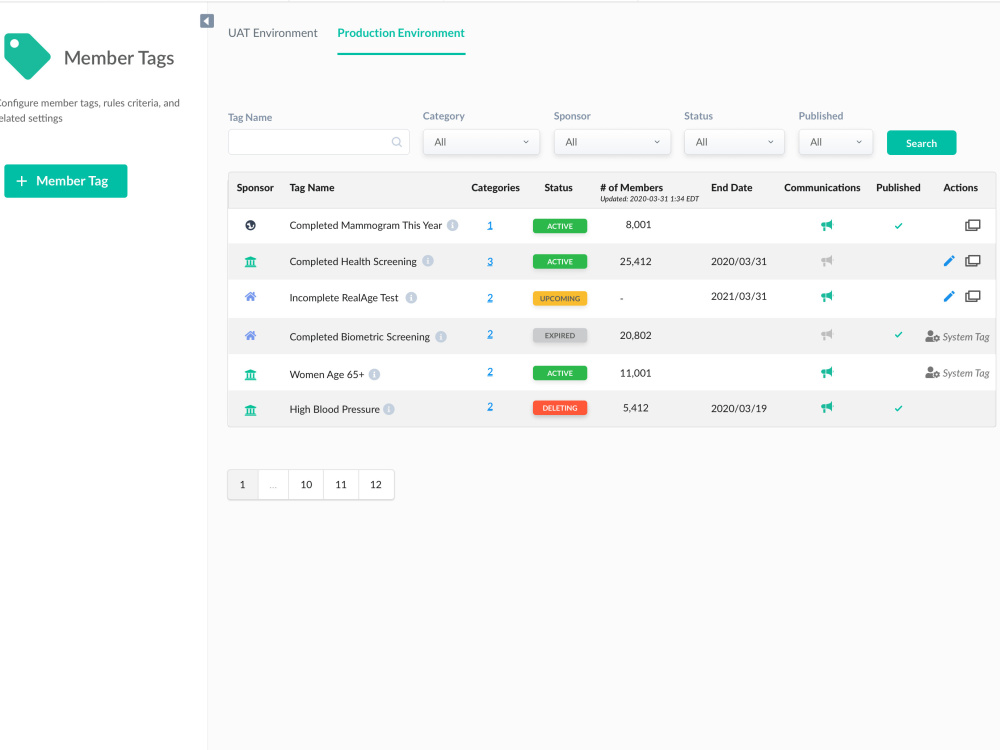
Task: Open info for Incomplete RealAge Test
Action: [x=411, y=298]
